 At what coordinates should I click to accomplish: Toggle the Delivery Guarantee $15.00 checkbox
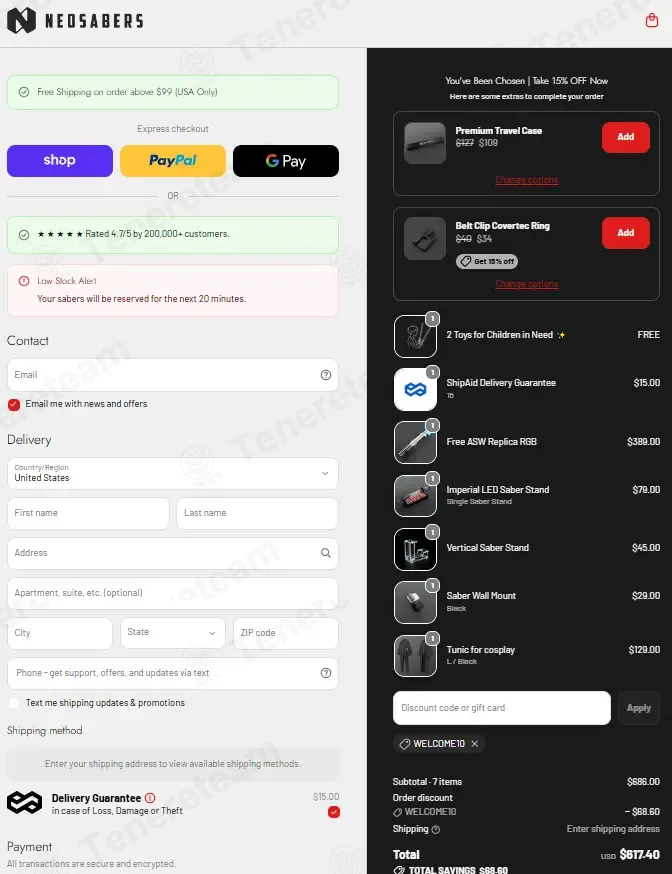point(334,812)
